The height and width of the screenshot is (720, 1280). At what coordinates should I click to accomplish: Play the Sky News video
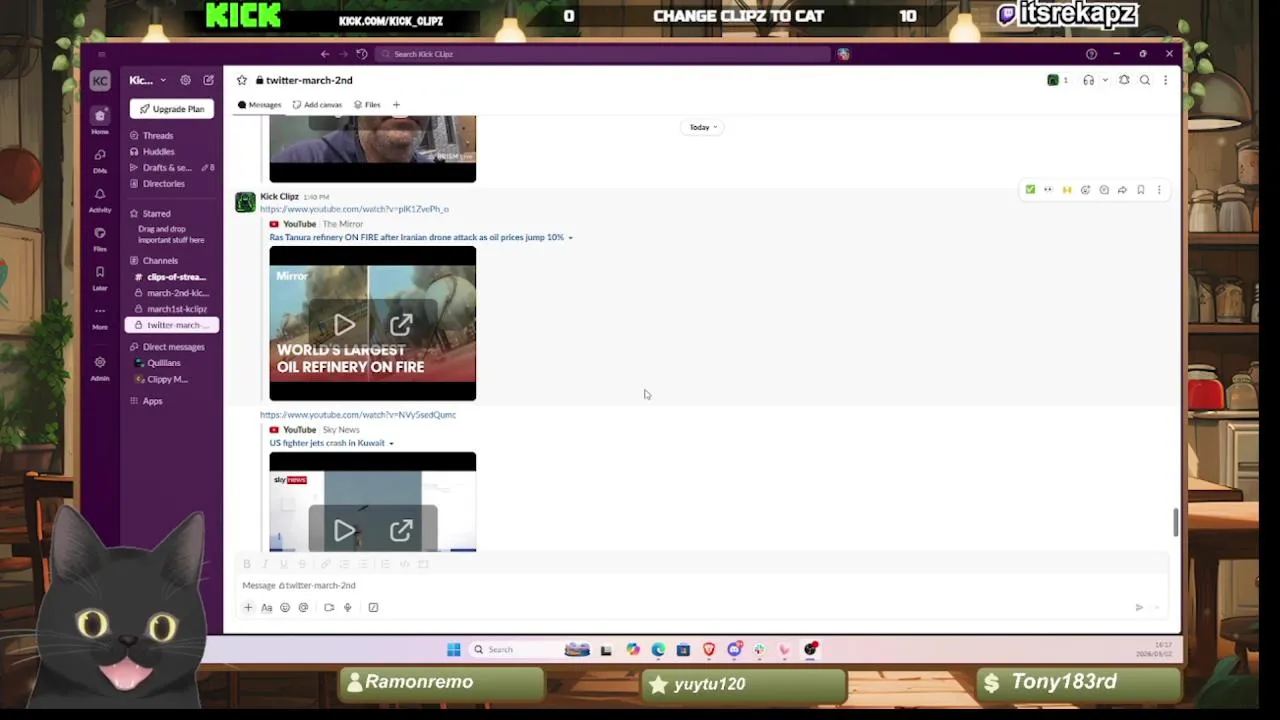tap(344, 531)
